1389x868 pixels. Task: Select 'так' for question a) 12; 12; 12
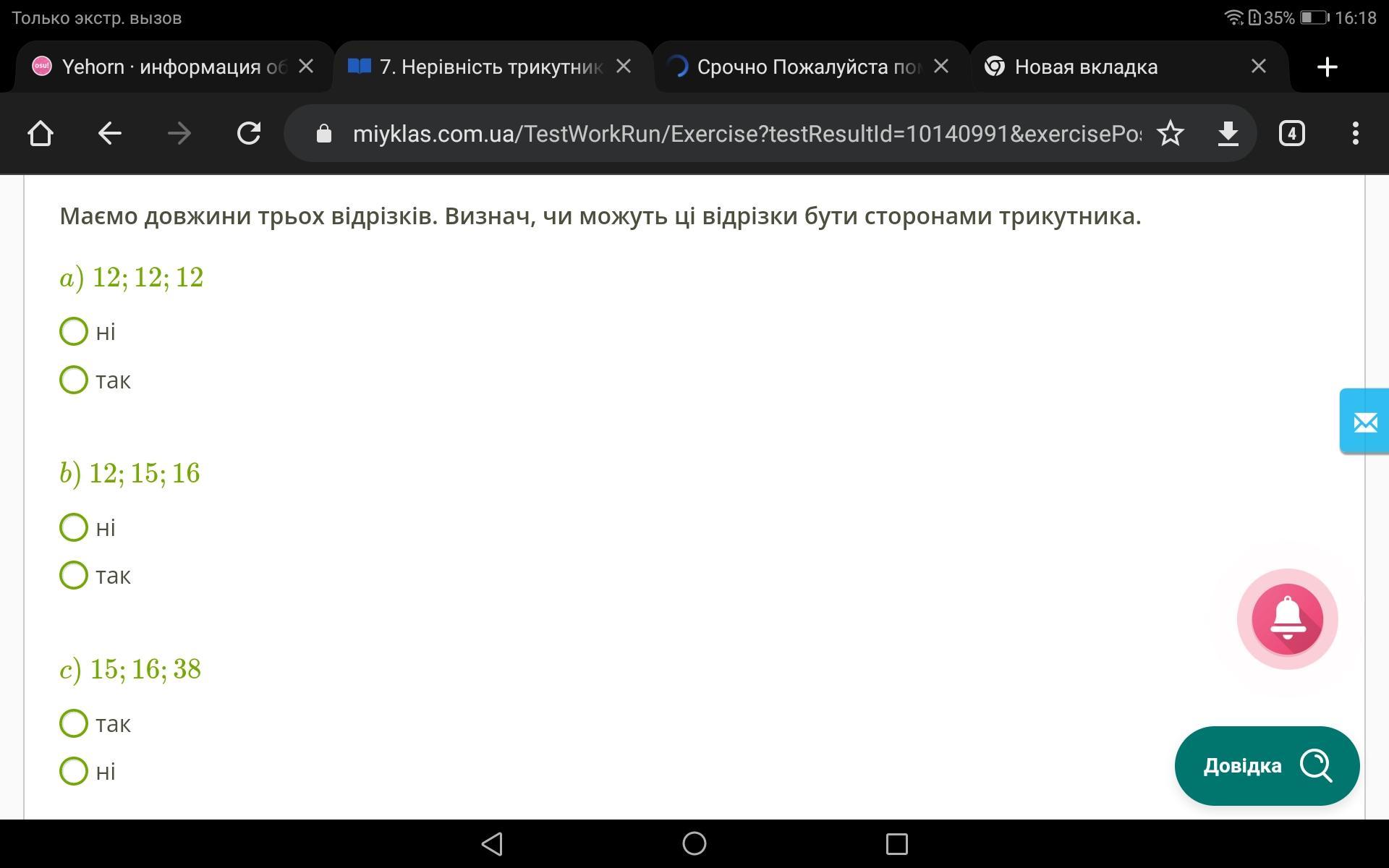(x=74, y=380)
